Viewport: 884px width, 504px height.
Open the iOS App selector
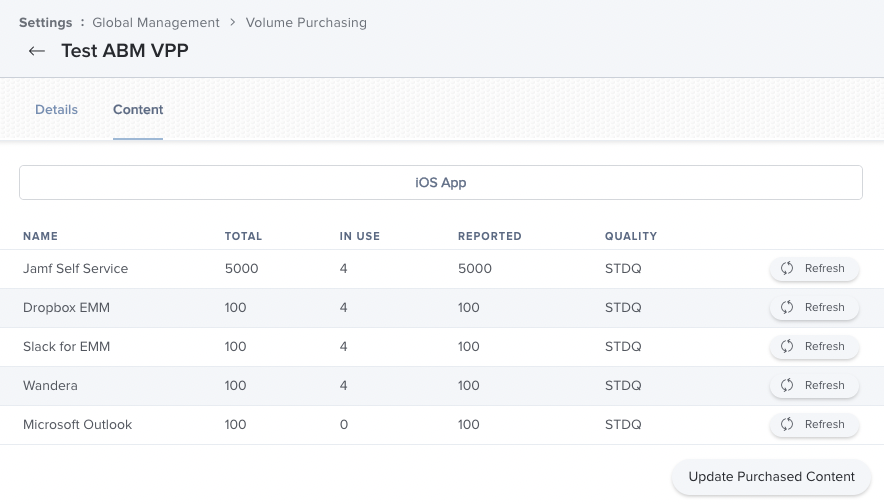coord(441,183)
